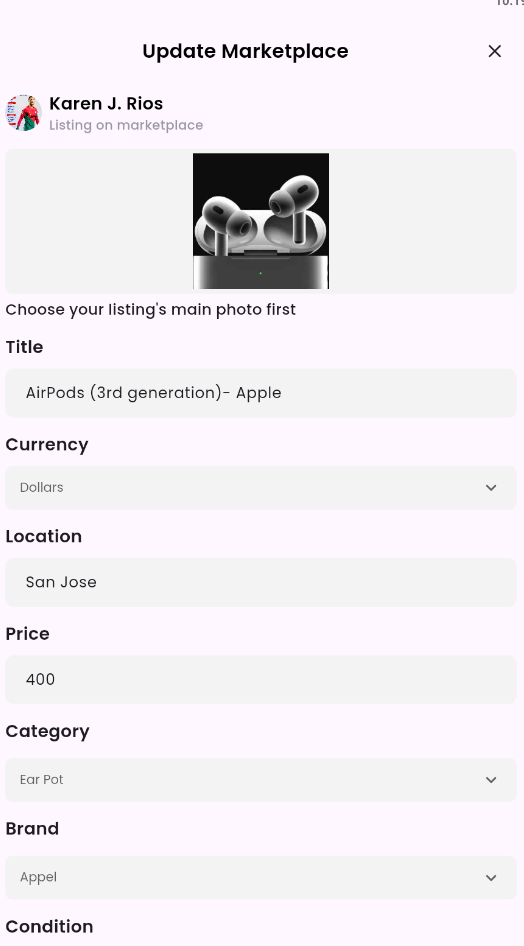Open the Category dropdown showing Ear Pot
The image size is (524, 946).
tap(261, 779)
